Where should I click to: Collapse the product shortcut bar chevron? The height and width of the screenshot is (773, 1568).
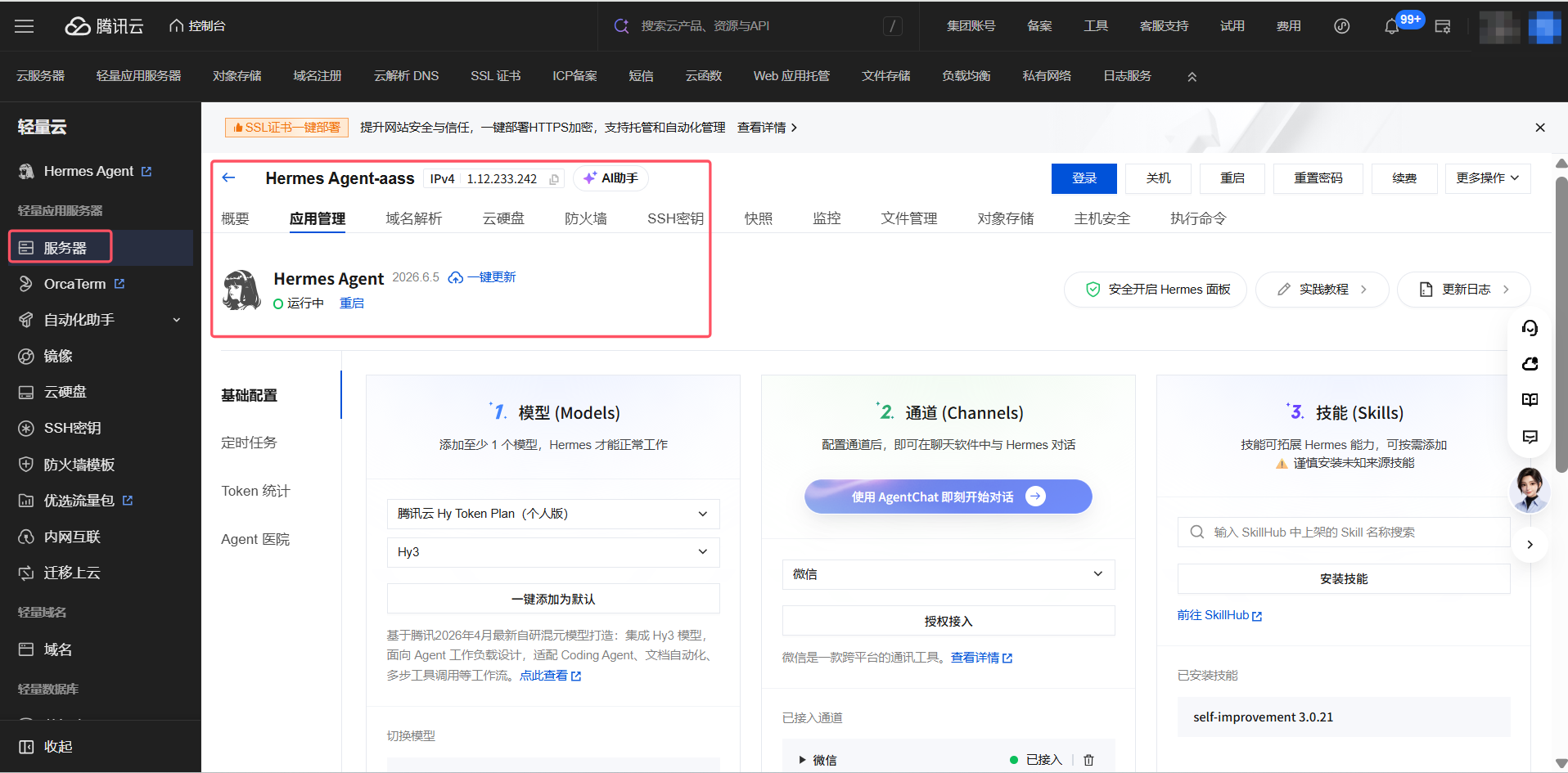pyautogui.click(x=1192, y=76)
